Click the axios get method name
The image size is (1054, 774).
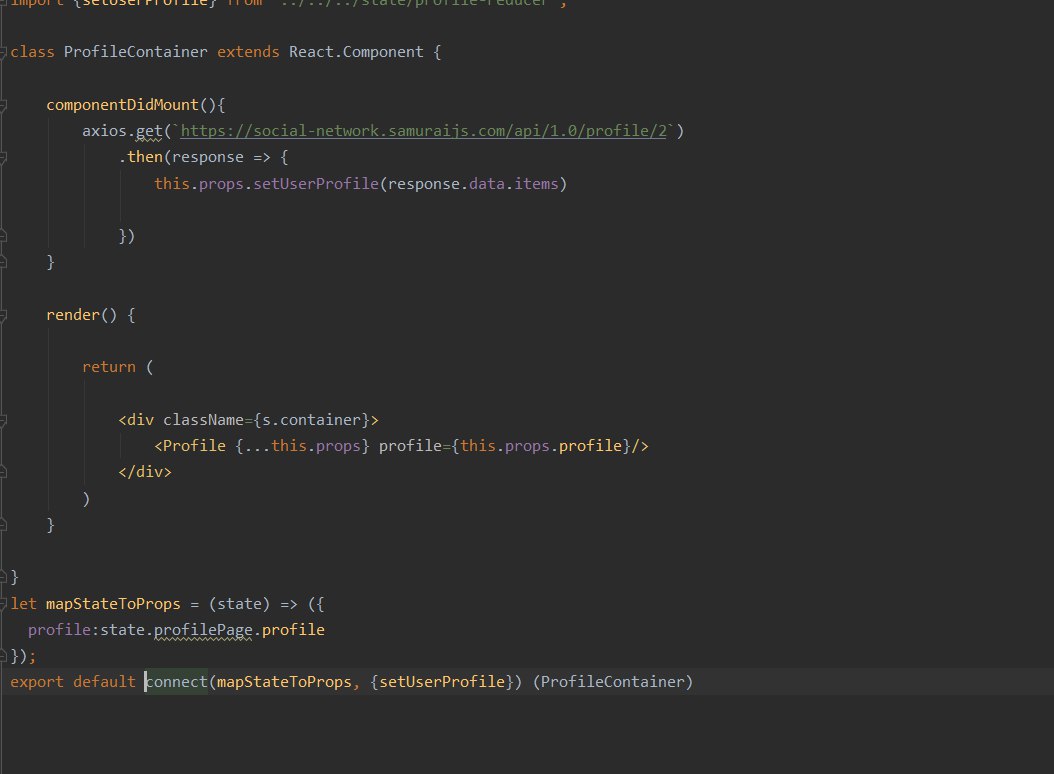click(x=149, y=130)
